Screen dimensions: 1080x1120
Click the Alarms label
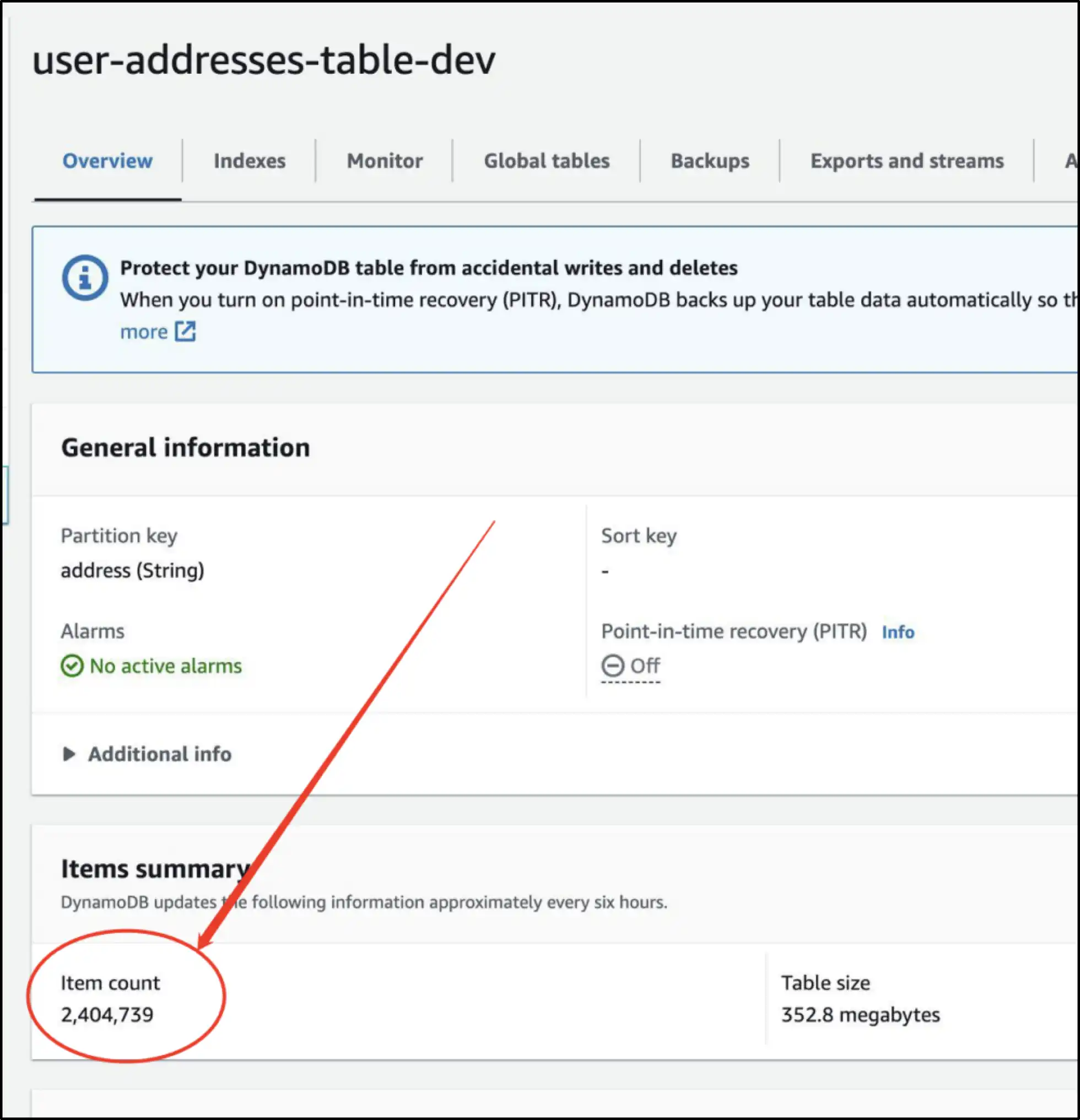(93, 631)
